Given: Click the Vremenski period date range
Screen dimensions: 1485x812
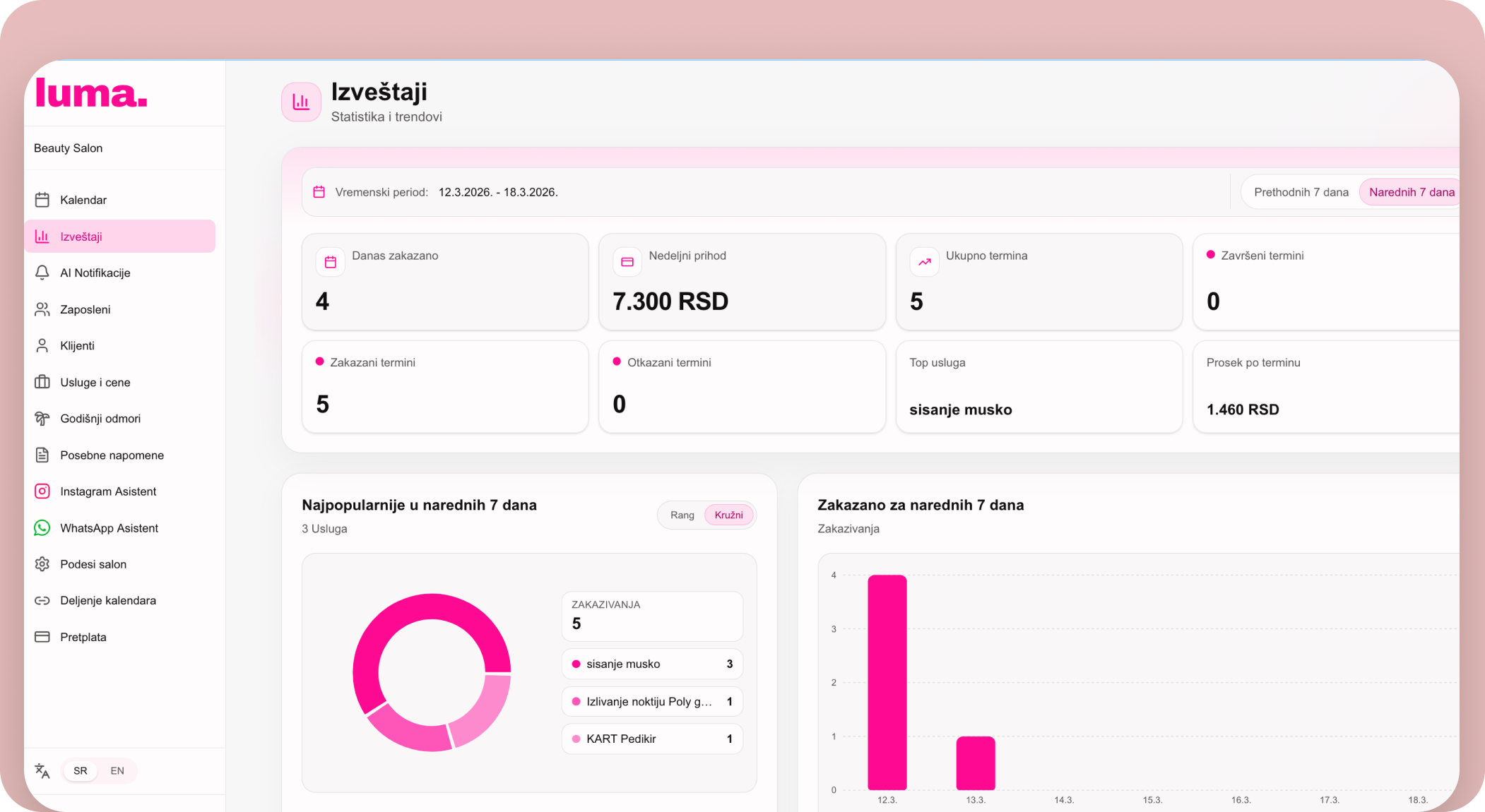Looking at the screenshot, I should [497, 192].
